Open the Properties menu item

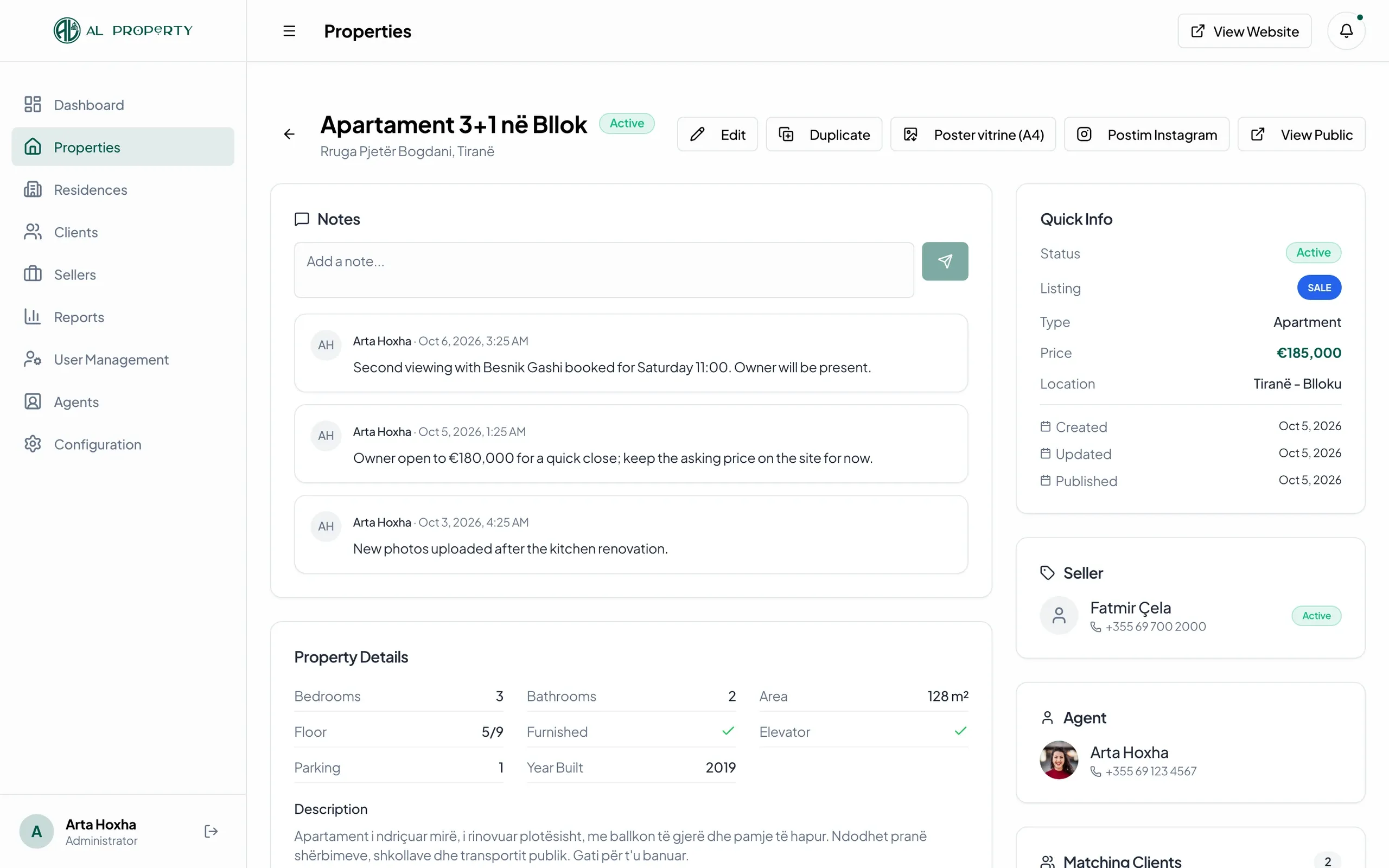(123, 147)
